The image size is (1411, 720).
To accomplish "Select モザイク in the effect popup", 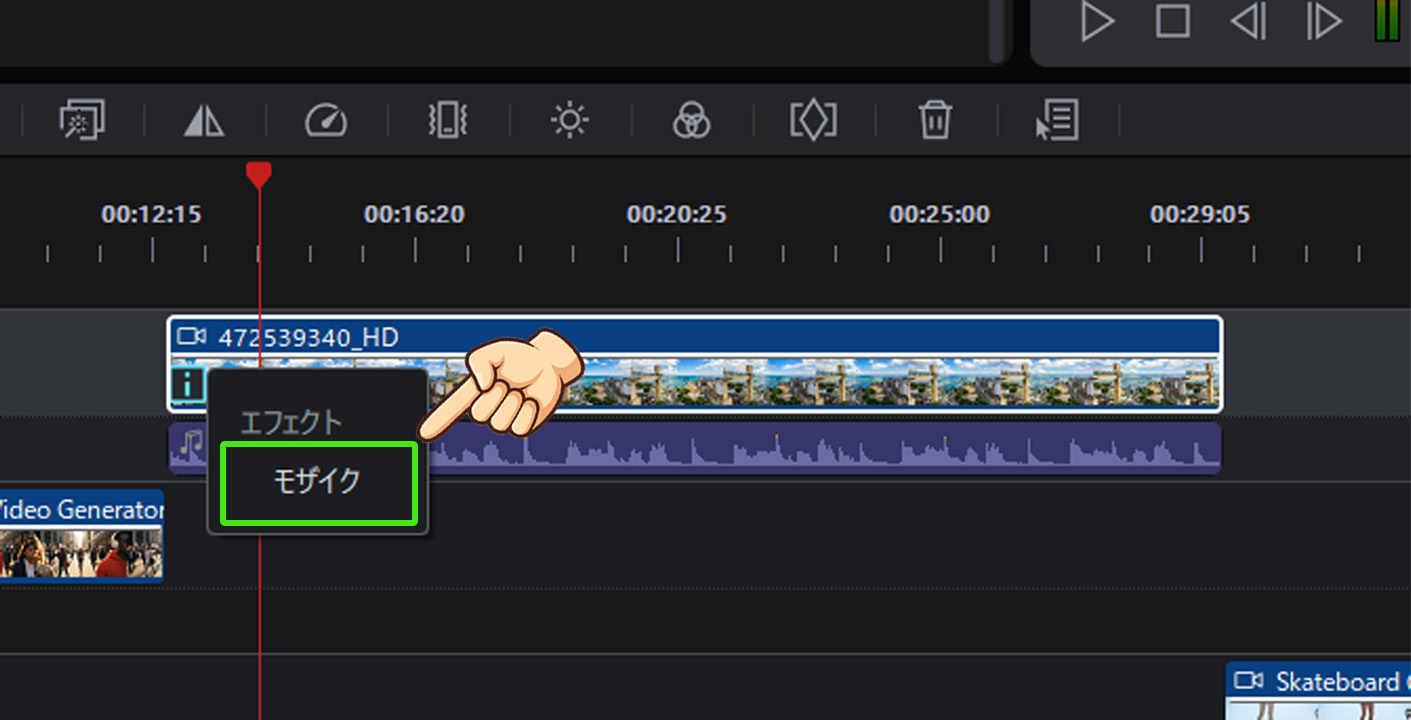I will [x=317, y=482].
